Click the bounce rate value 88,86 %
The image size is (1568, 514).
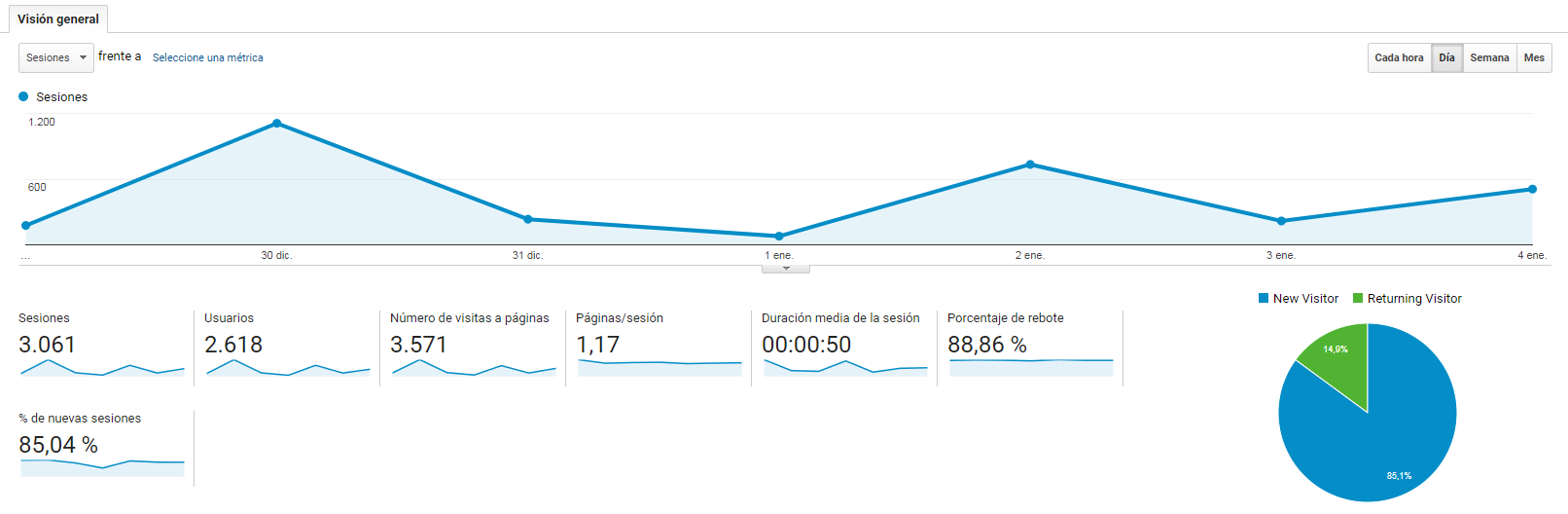point(987,345)
